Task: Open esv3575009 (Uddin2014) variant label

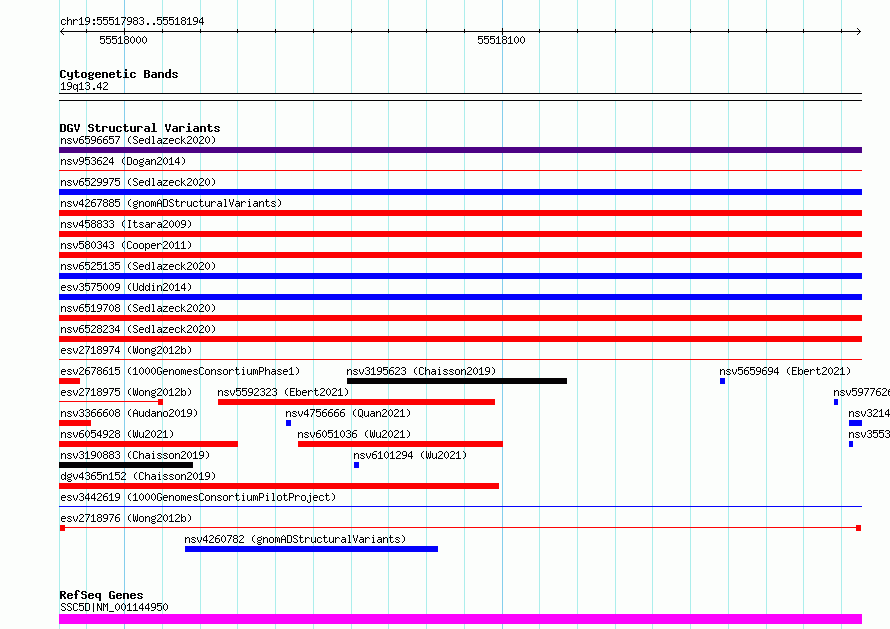Action: click(x=126, y=287)
